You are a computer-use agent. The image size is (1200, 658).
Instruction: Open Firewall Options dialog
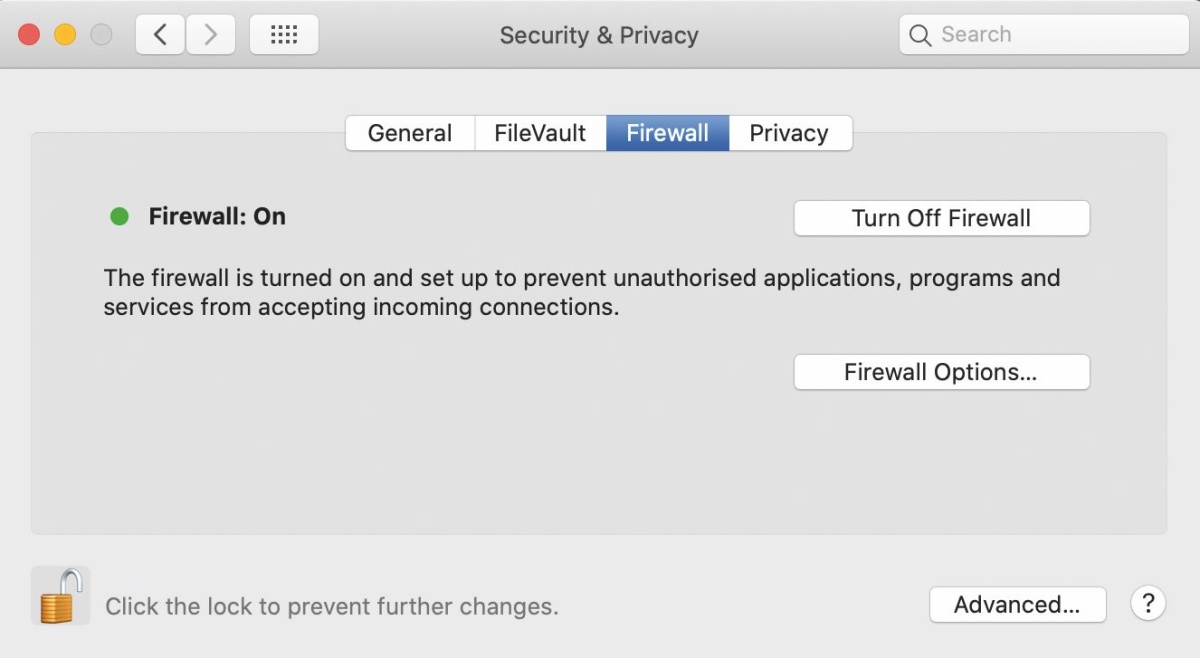(x=941, y=372)
